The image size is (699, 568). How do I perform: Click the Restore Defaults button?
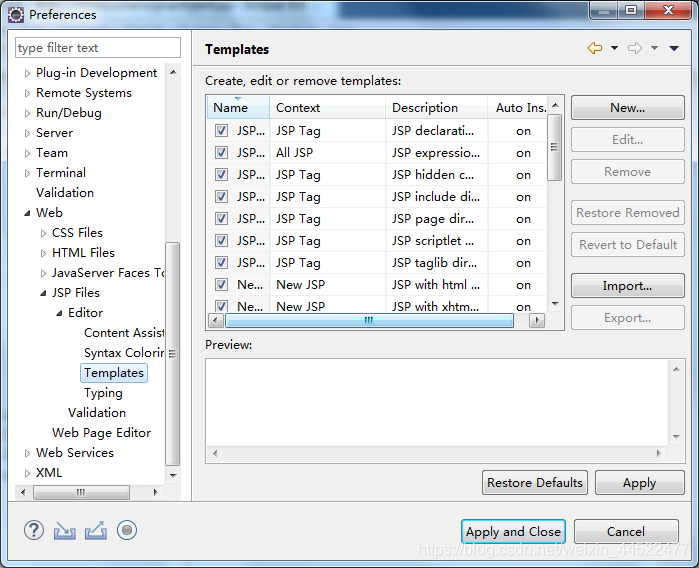click(535, 483)
